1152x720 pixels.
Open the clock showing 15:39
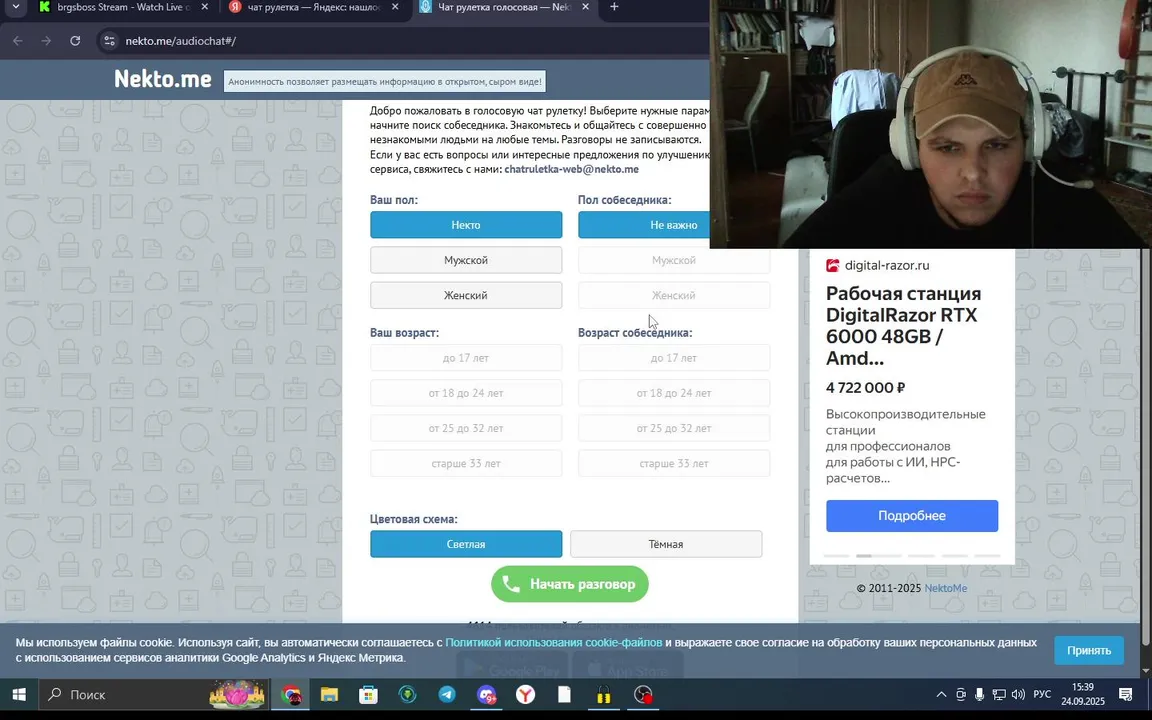click(x=1083, y=694)
